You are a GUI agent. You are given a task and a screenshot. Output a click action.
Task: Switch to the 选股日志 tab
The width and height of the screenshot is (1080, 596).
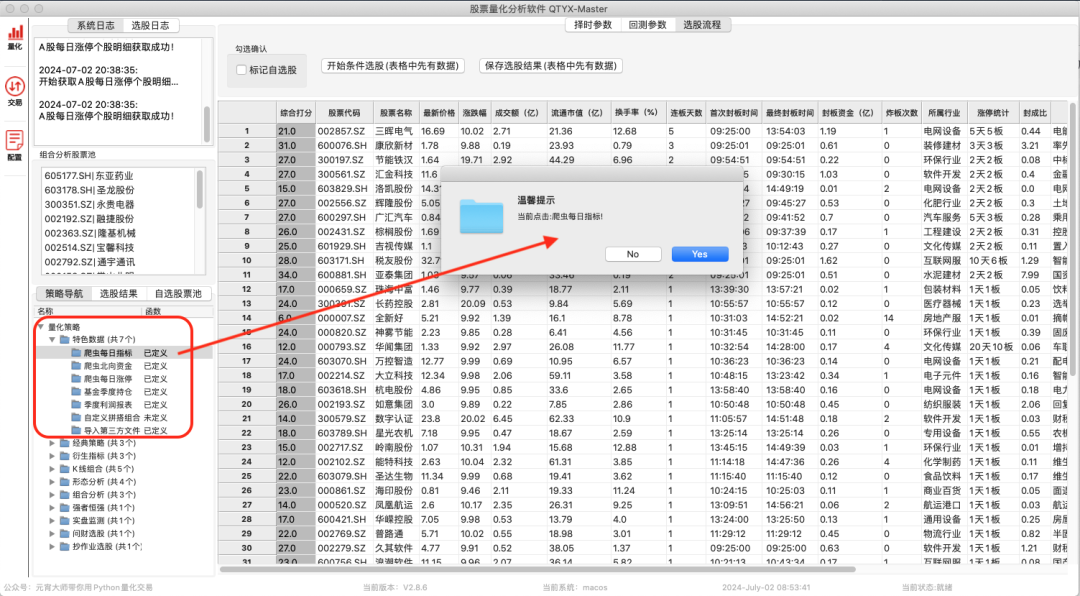(x=151, y=25)
